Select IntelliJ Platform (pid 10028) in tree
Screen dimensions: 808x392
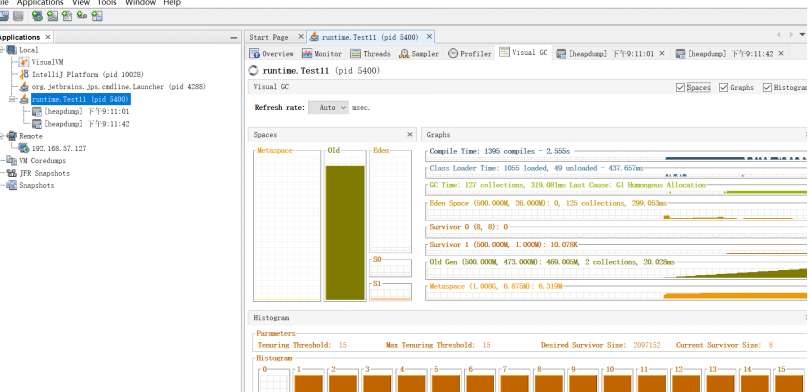pos(88,74)
